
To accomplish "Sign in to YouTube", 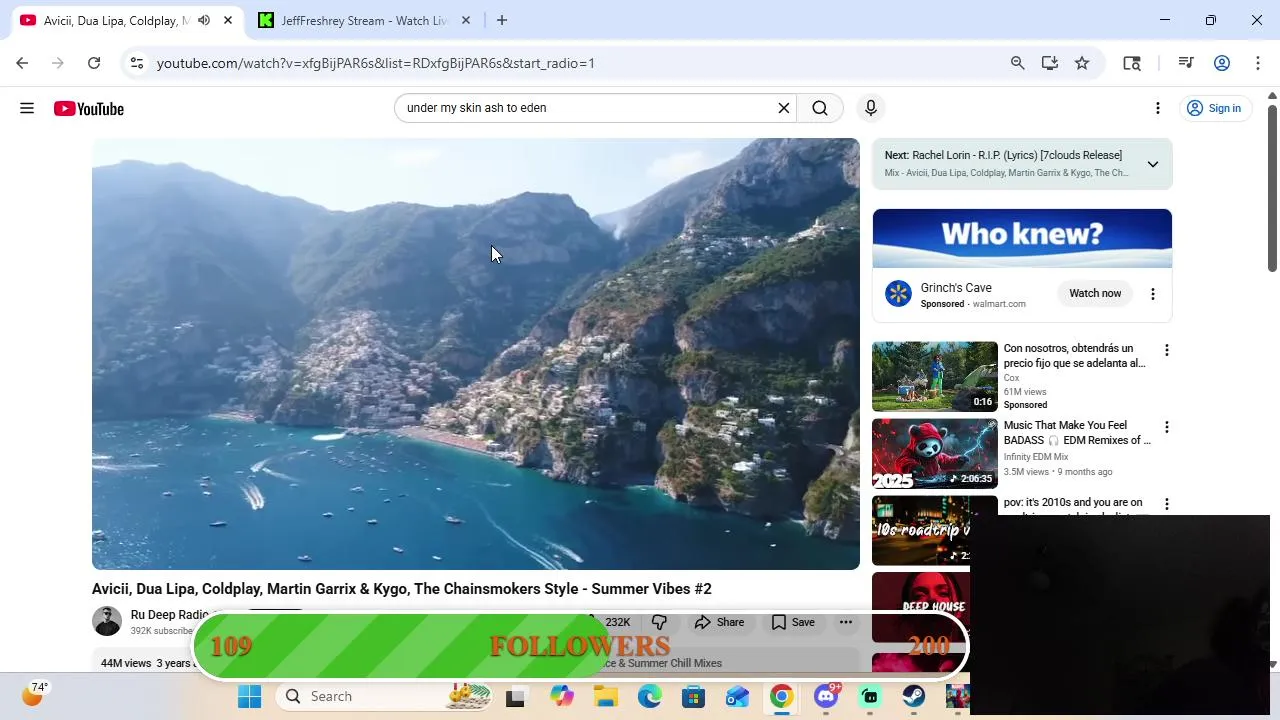I will (x=1214, y=108).
